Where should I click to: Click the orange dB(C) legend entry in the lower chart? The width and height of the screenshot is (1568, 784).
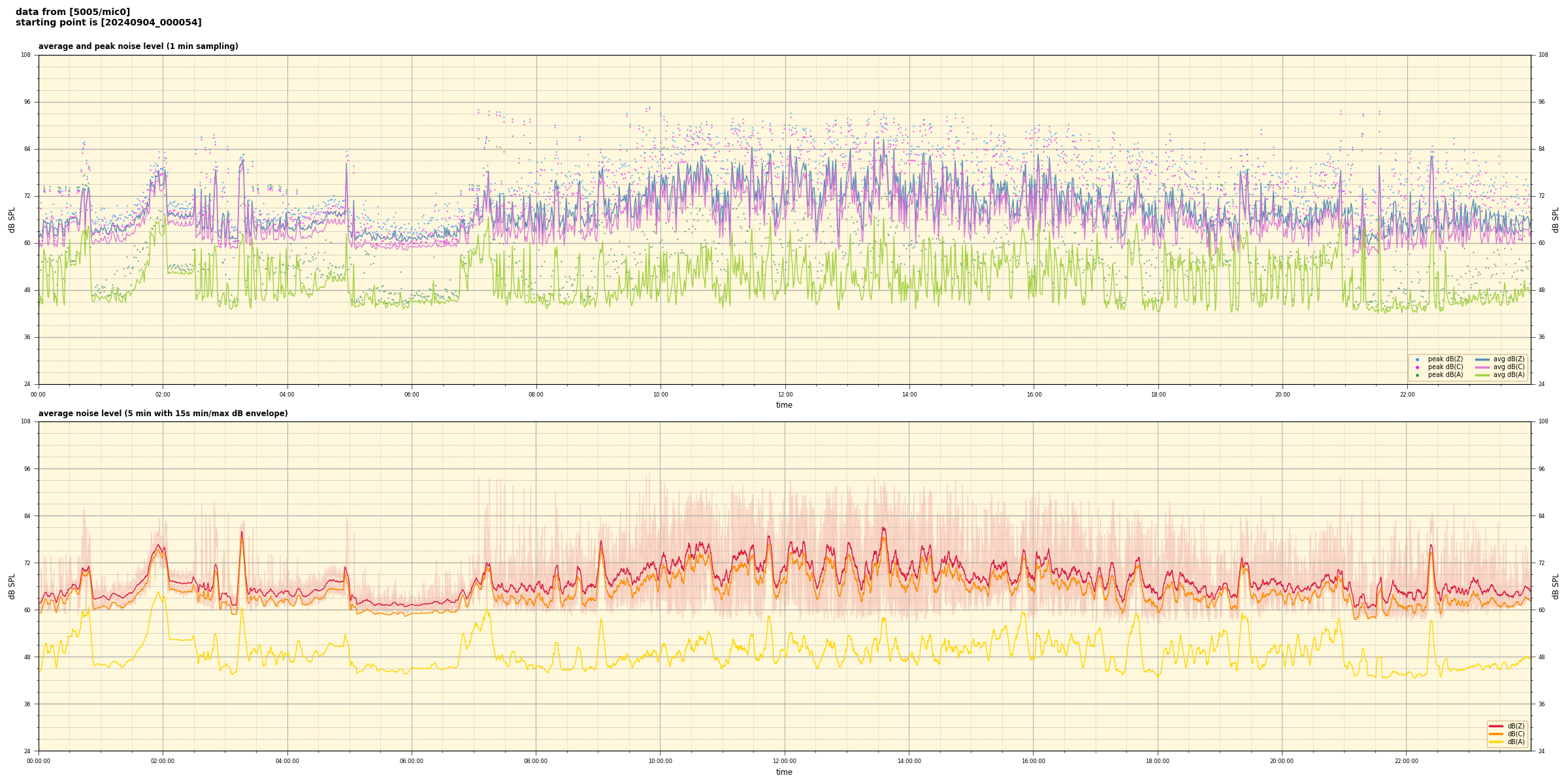[x=1496, y=734]
